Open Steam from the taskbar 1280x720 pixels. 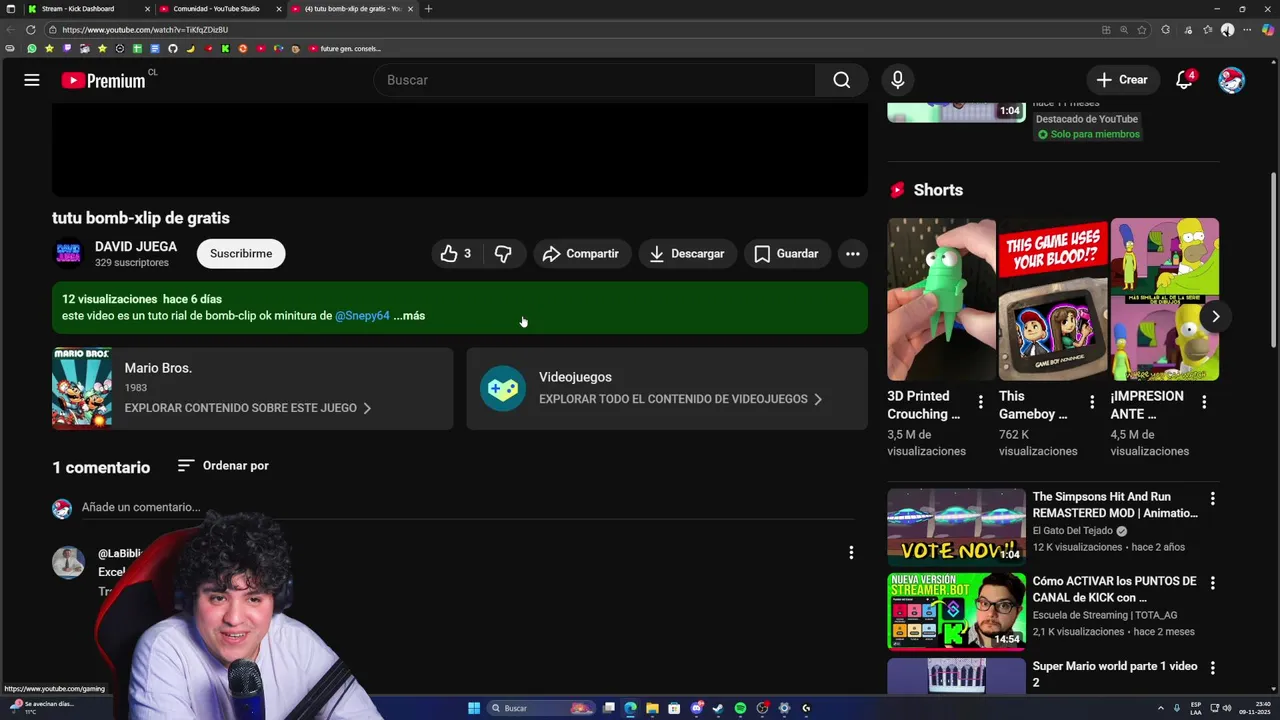(718, 708)
